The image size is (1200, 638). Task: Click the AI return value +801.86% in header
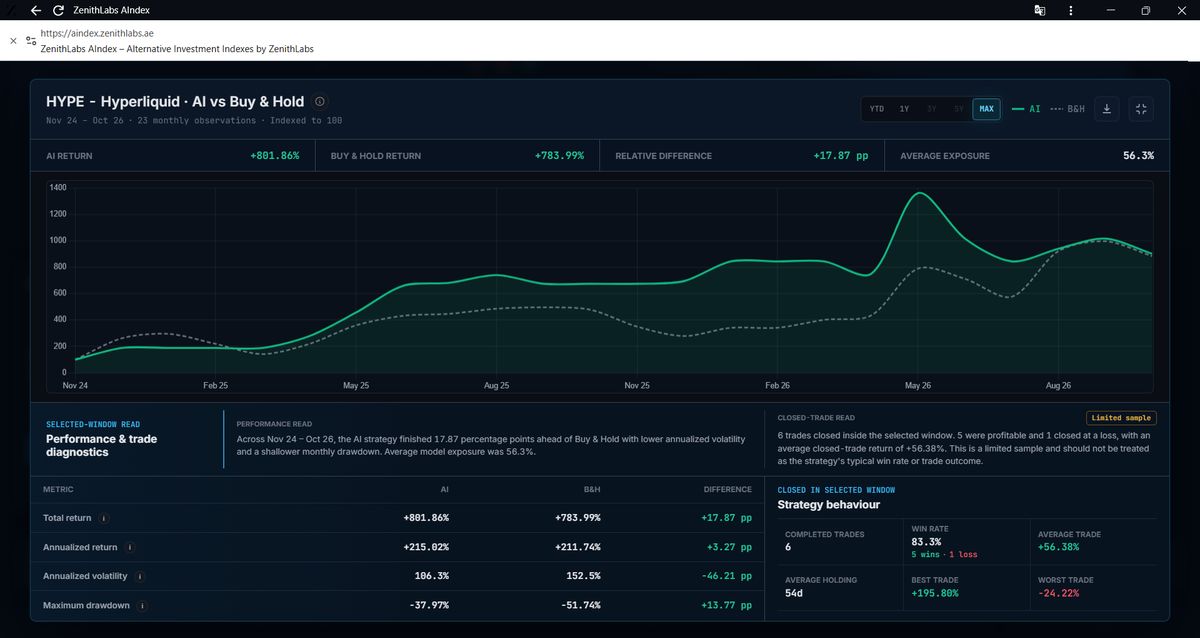tap(274, 156)
